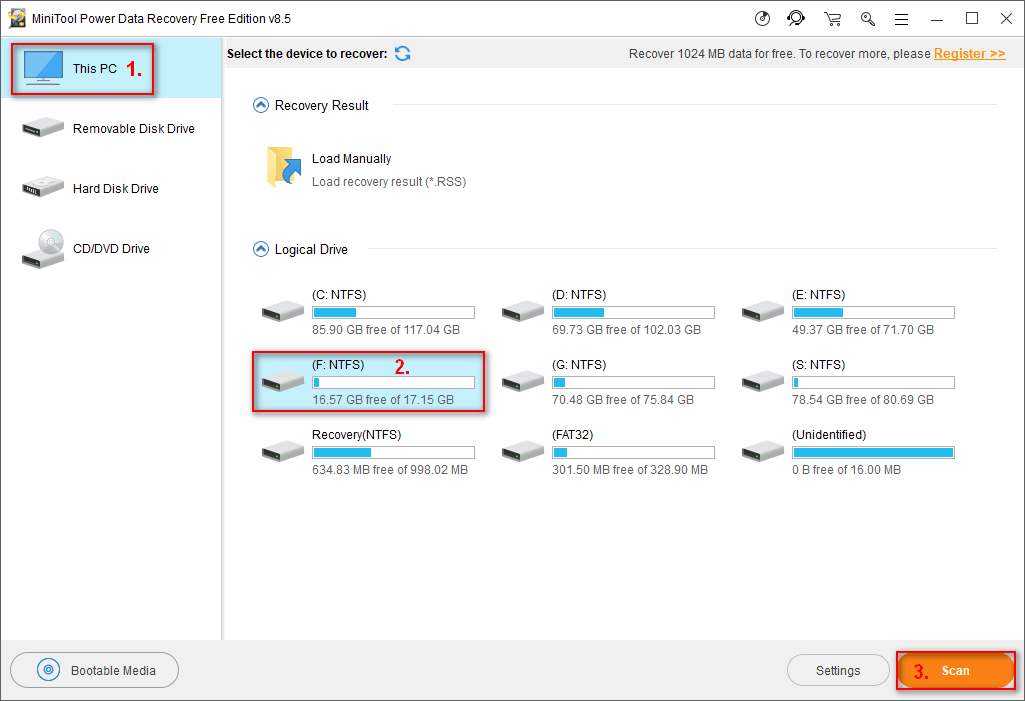Collapse the Recovery Result section
Image resolution: width=1025 pixels, height=701 pixels.
pyautogui.click(x=260, y=104)
